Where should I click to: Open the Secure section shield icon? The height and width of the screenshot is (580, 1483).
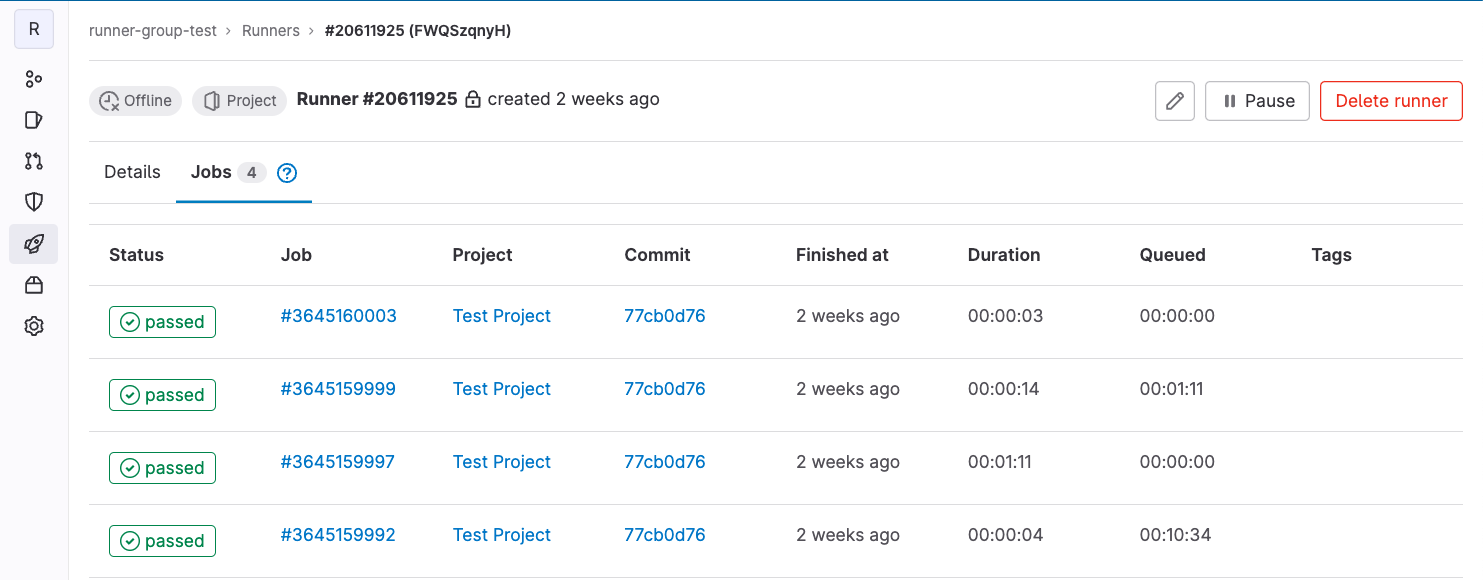point(33,201)
